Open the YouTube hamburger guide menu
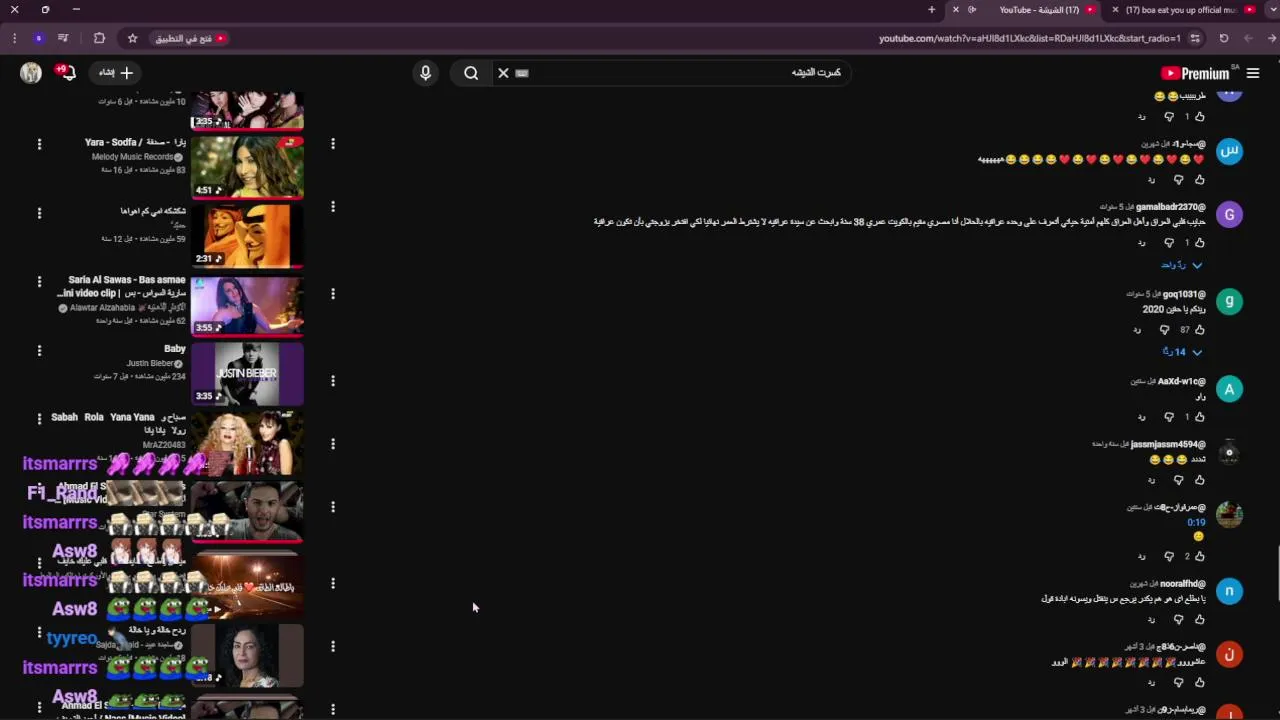Viewport: 1280px width, 720px height. 1253,73
